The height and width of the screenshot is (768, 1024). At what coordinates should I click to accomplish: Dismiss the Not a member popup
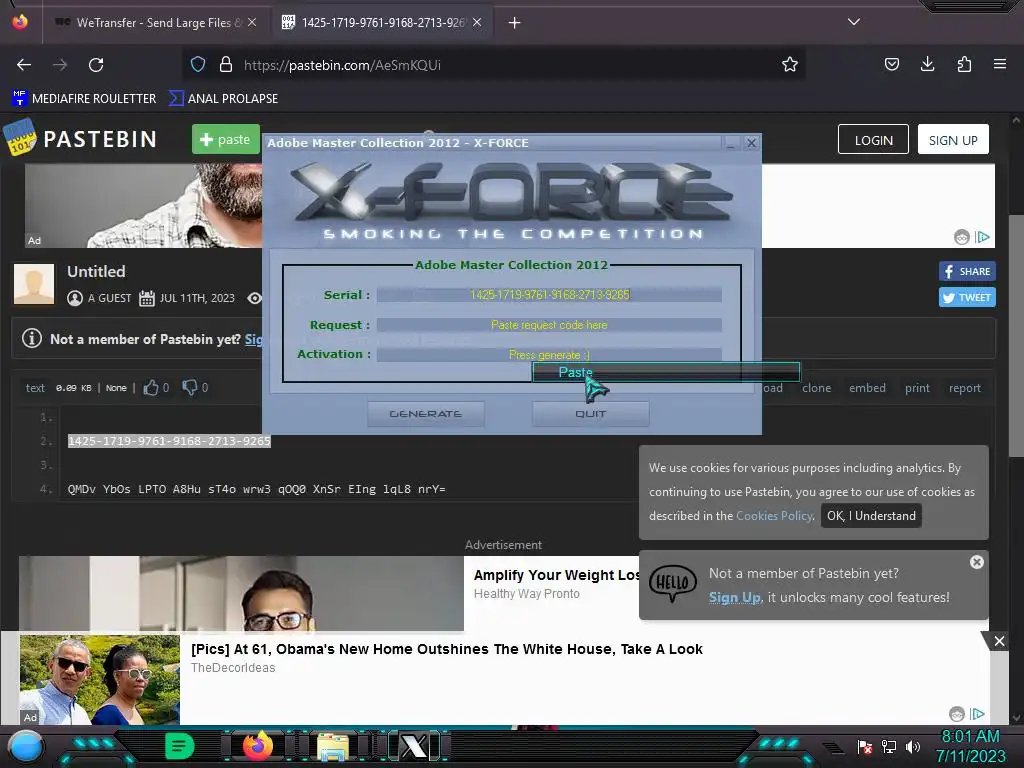(x=976, y=562)
